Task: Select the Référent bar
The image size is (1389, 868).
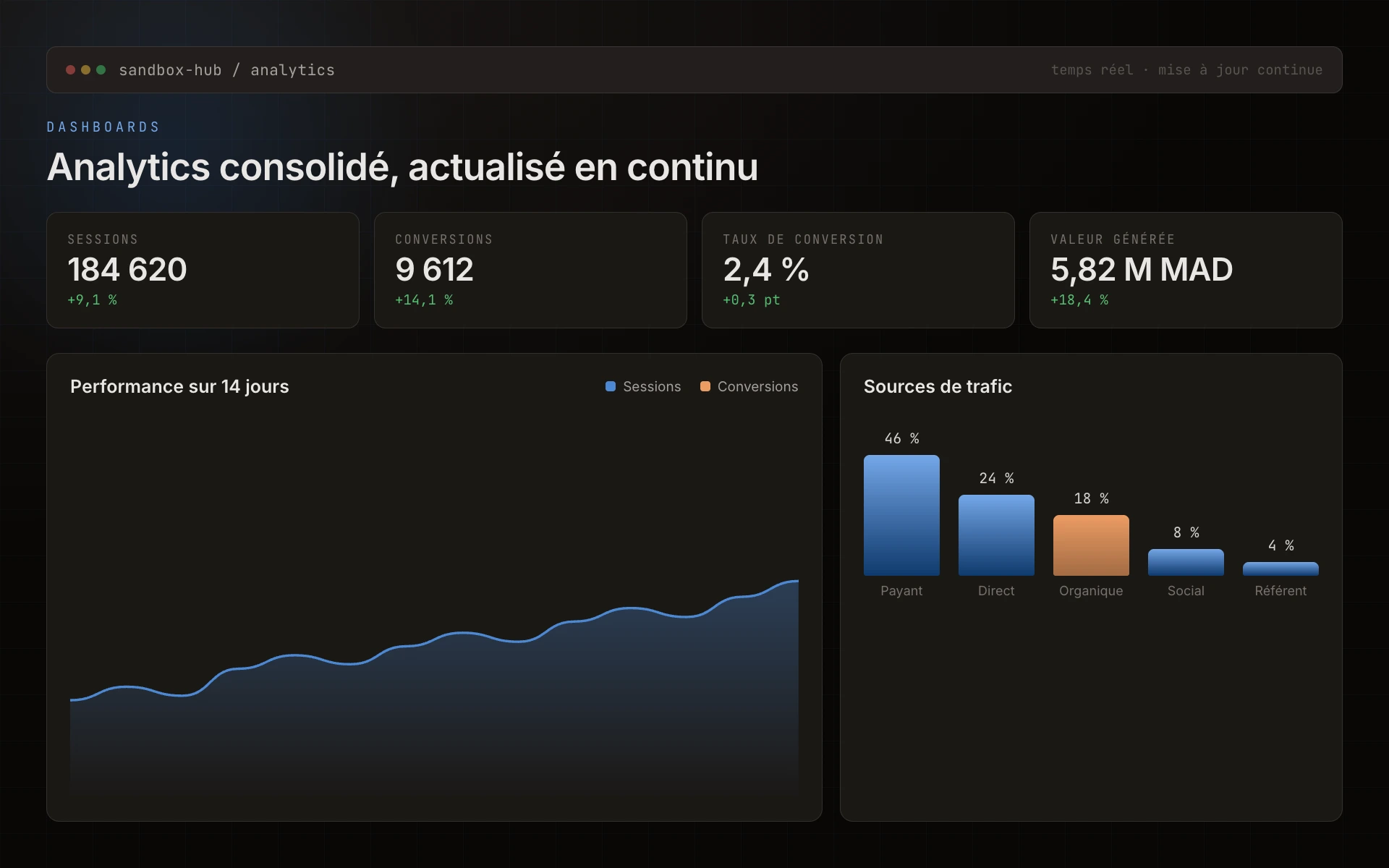Action: tap(1280, 569)
